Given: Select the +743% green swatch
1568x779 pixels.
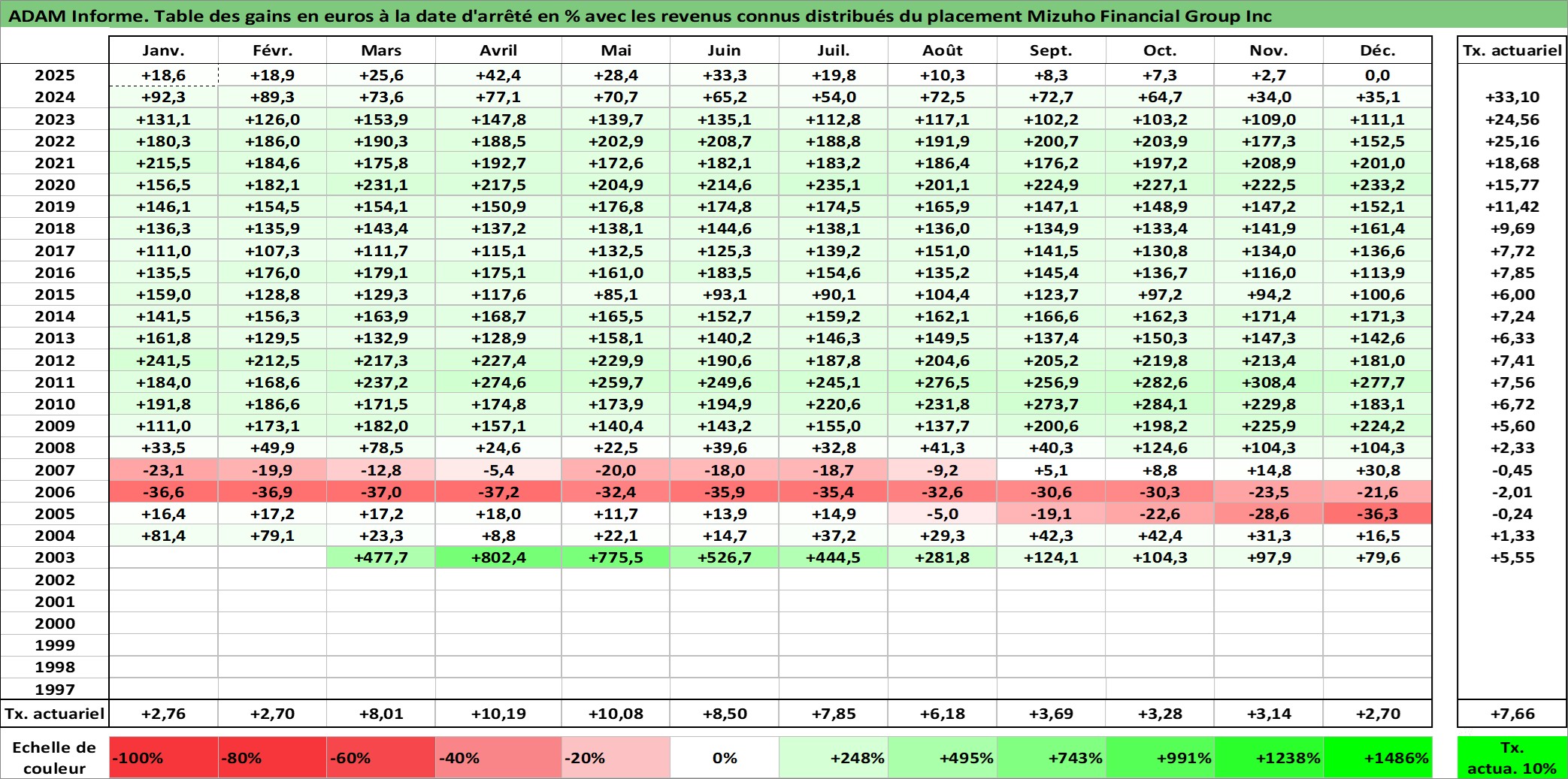Looking at the screenshot, I should (1051, 757).
